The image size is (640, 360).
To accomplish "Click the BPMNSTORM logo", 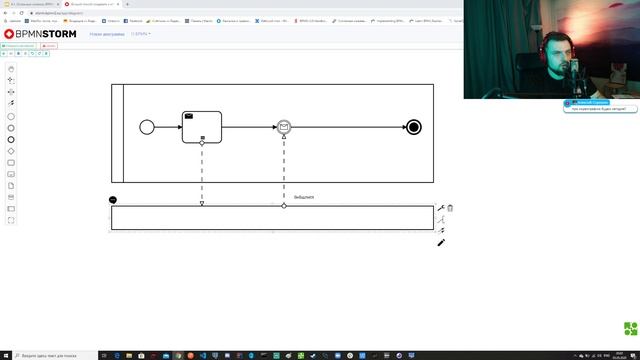I will [x=40, y=34].
